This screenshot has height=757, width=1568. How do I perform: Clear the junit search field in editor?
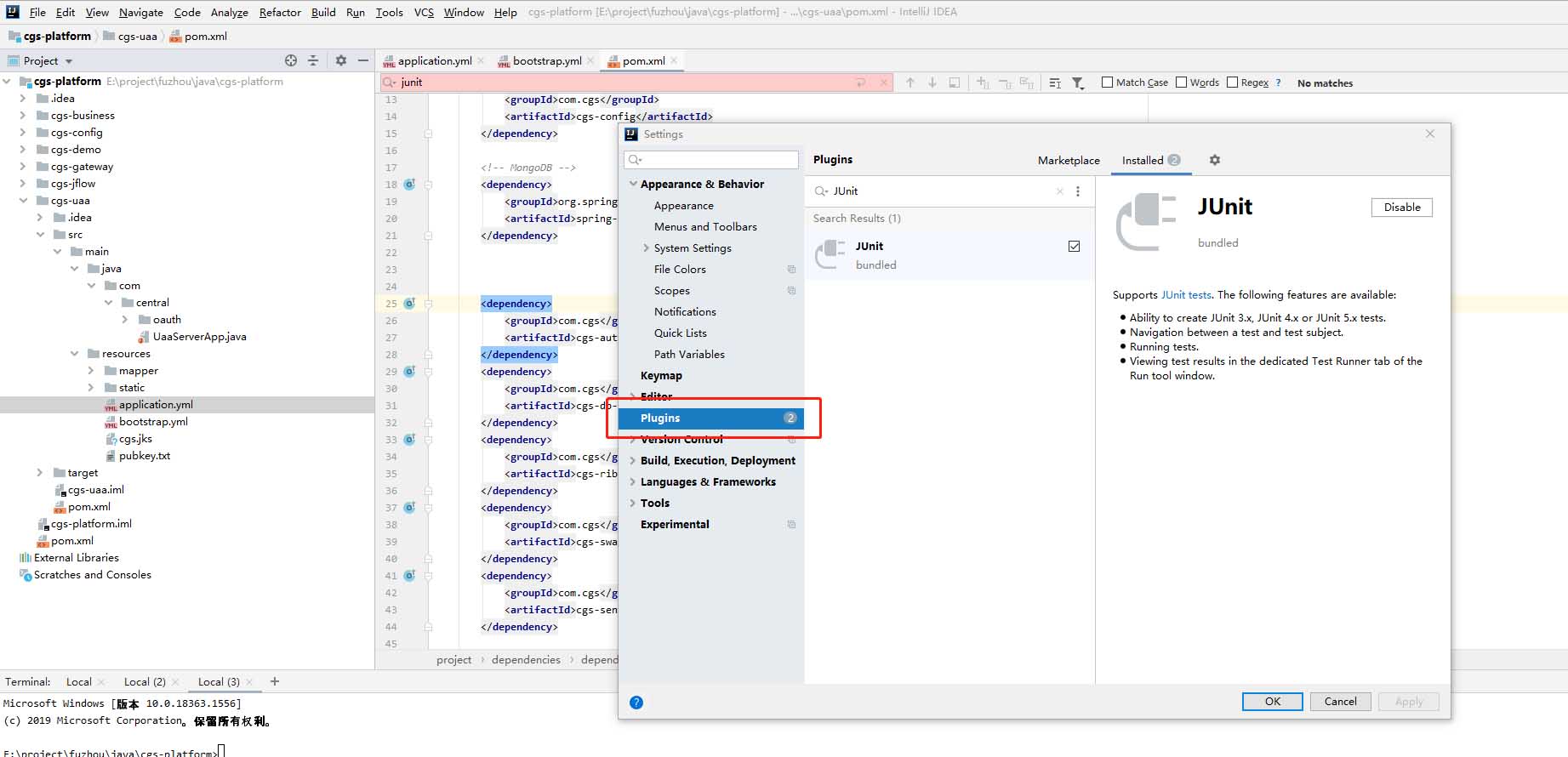coord(884,83)
